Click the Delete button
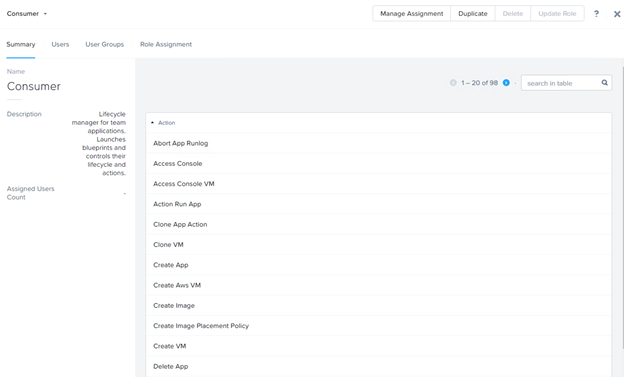Viewport: 624px width, 377px height. click(513, 14)
